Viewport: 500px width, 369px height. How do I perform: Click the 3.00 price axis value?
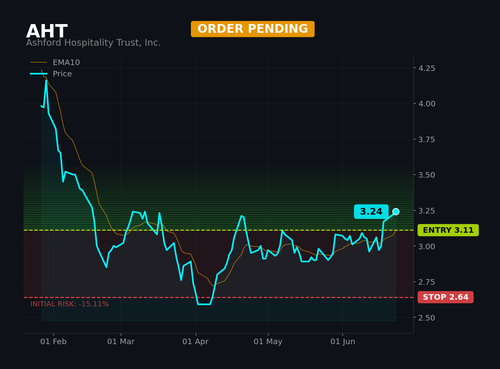427,247
